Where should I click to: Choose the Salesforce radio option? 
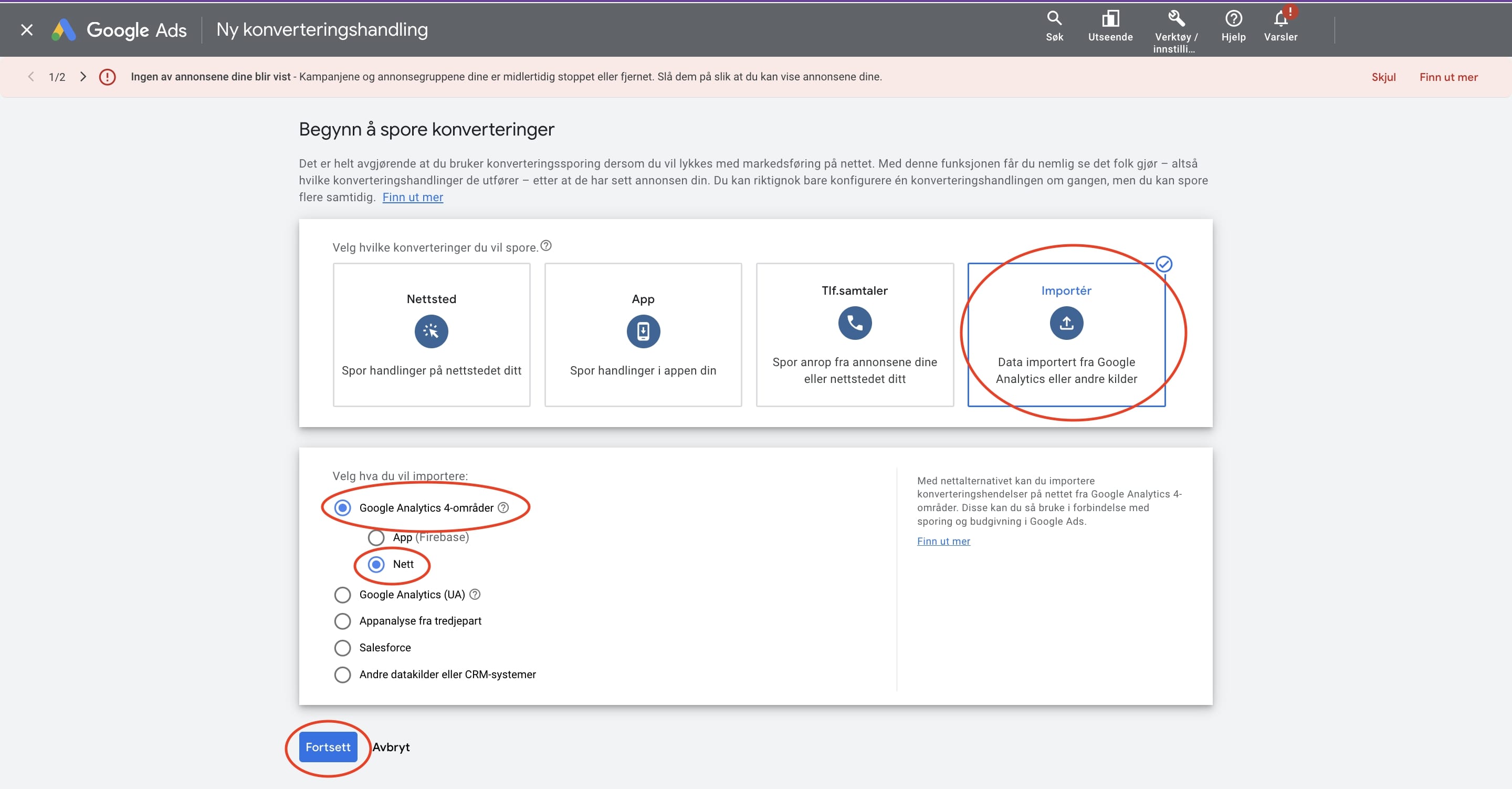342,648
